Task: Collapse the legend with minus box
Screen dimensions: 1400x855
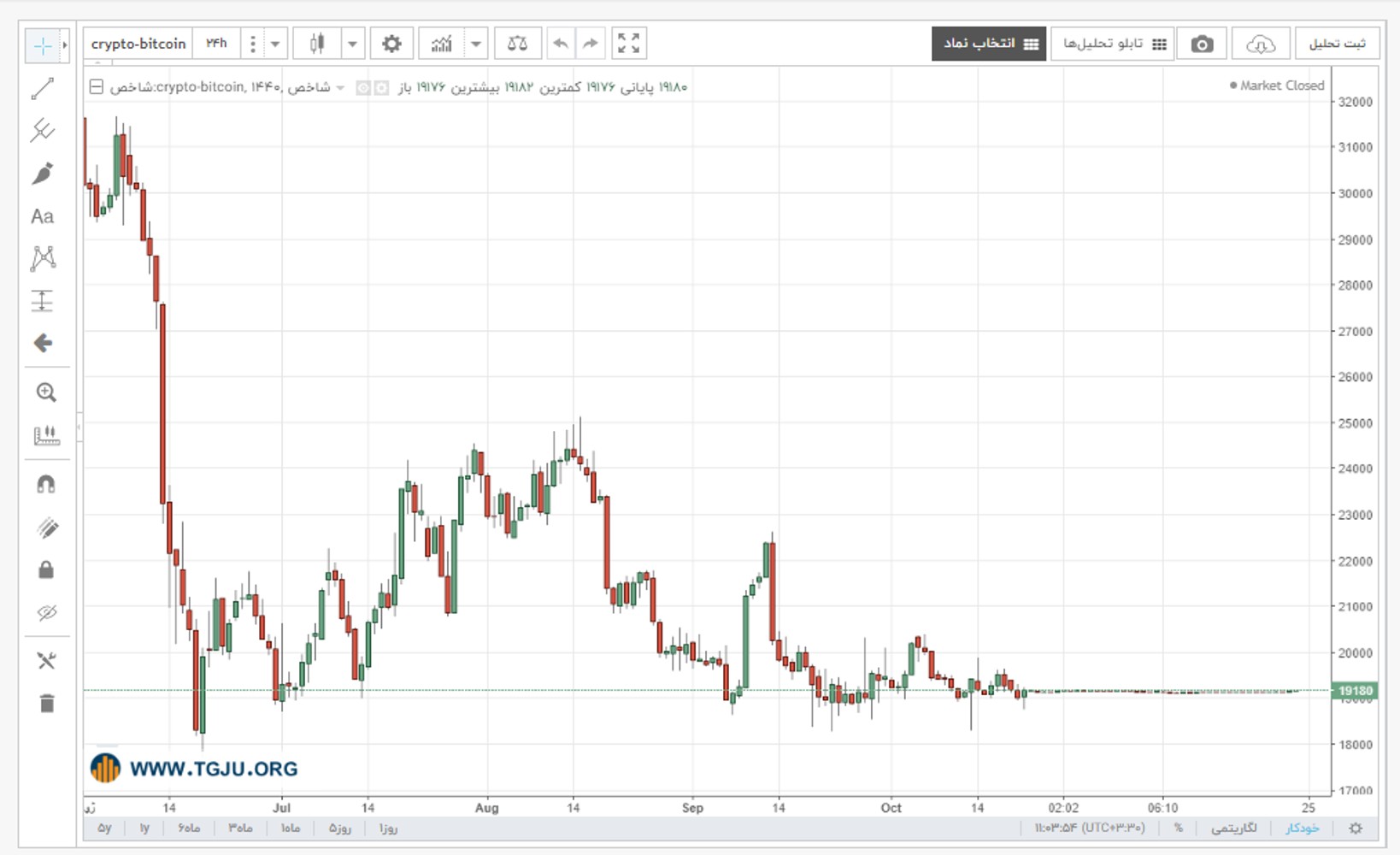Action: 97,86
